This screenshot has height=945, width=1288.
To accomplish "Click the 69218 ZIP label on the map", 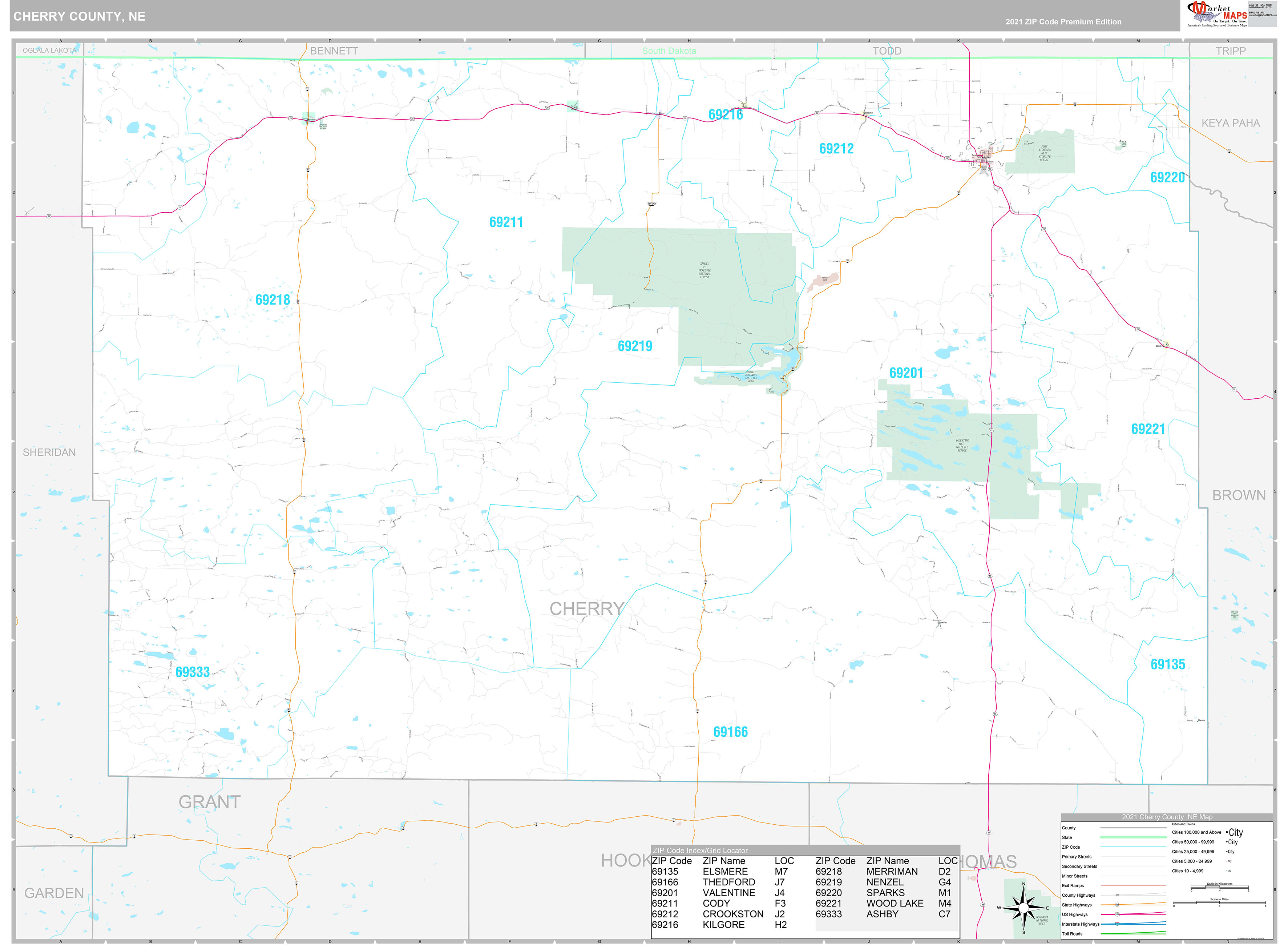I will [x=273, y=300].
